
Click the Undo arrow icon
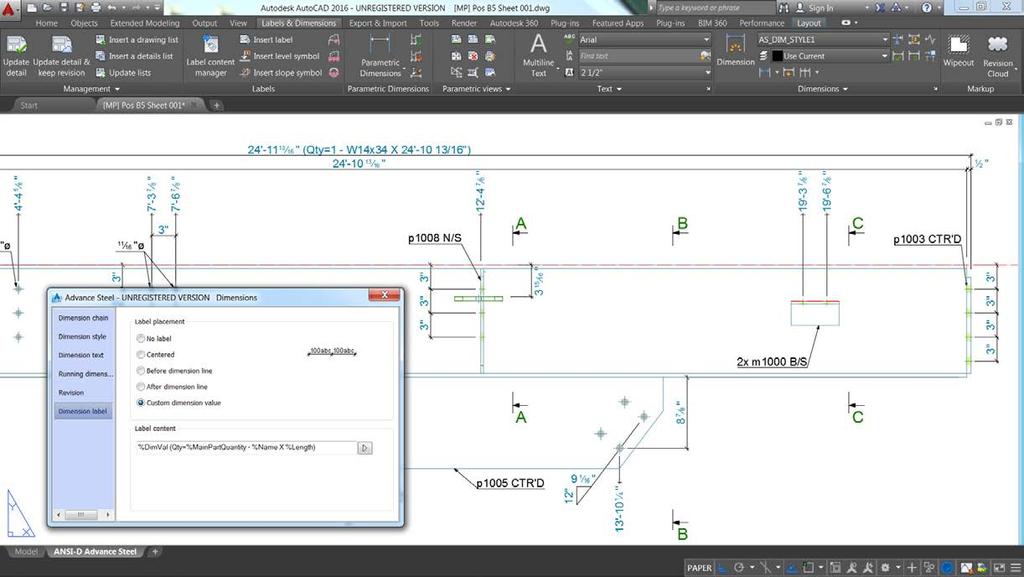(x=112, y=8)
